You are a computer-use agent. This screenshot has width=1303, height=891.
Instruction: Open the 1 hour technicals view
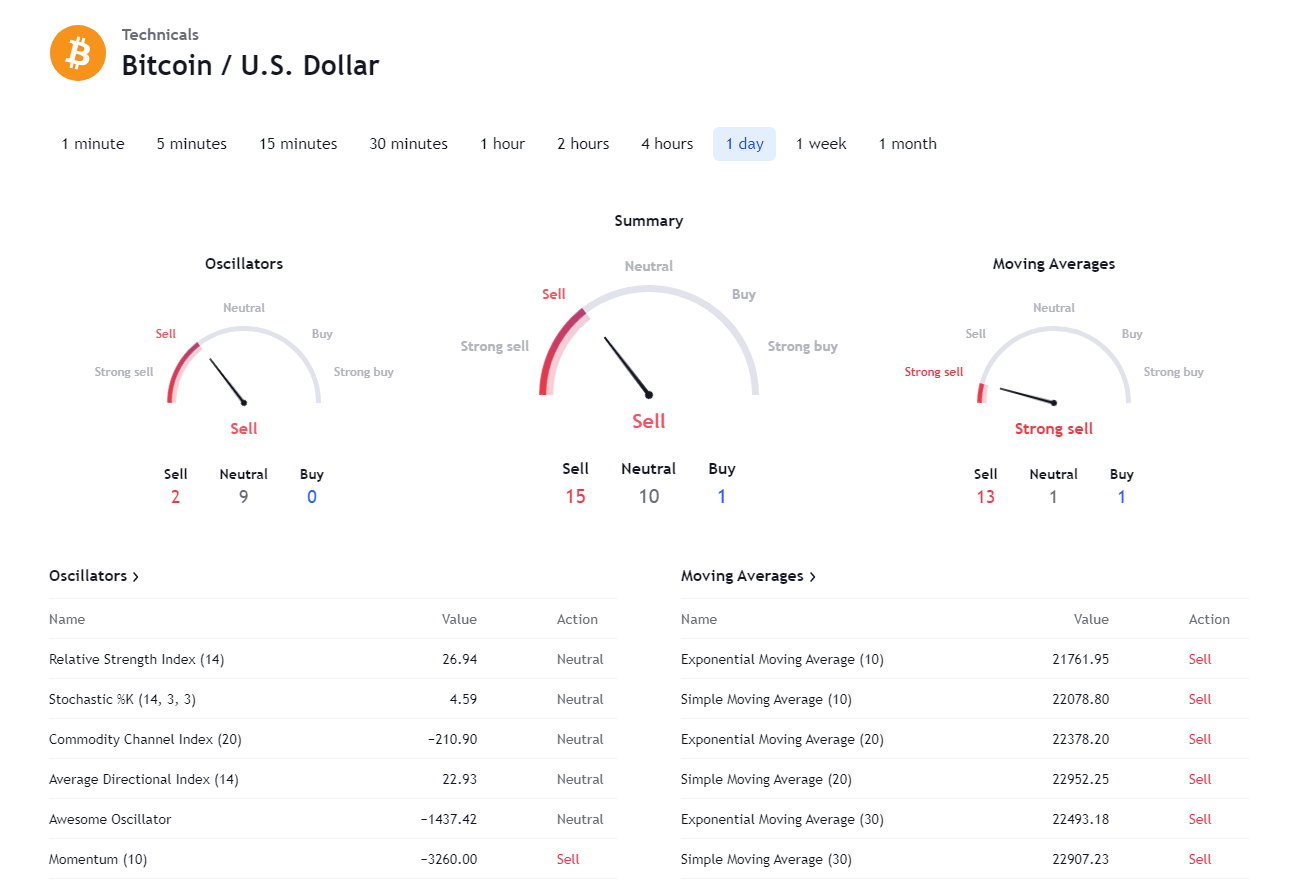pyautogui.click(x=502, y=143)
